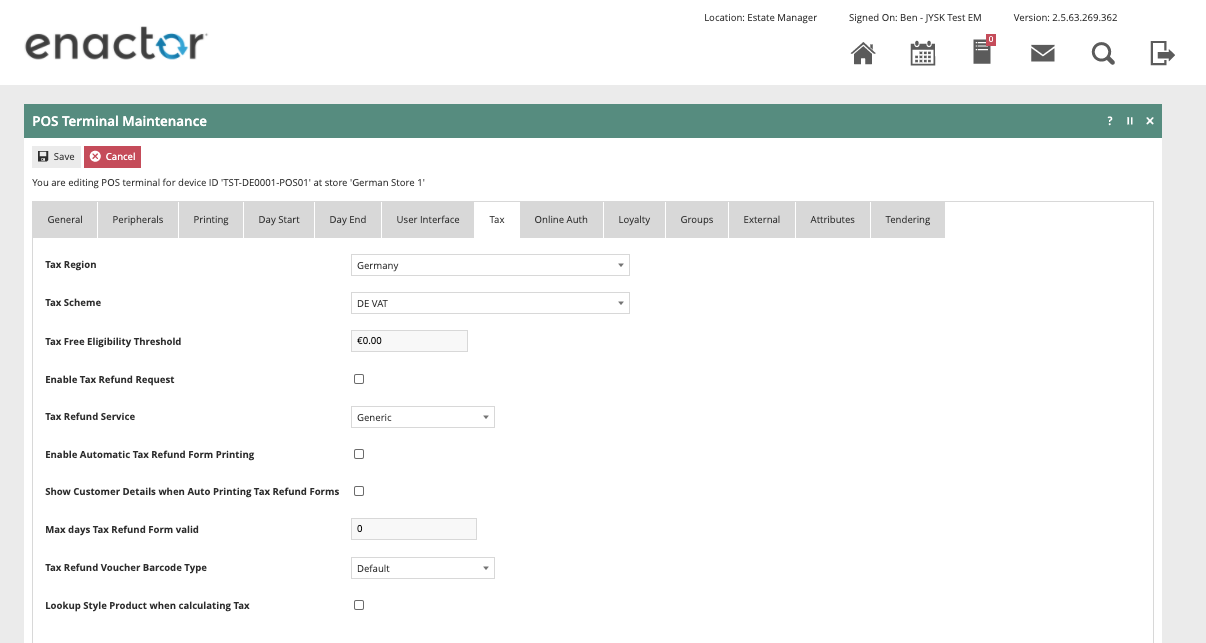Screen dimensions: 1206x643
Task: Check Lookup Style Product when calculating Tax
Action: click(x=359, y=605)
